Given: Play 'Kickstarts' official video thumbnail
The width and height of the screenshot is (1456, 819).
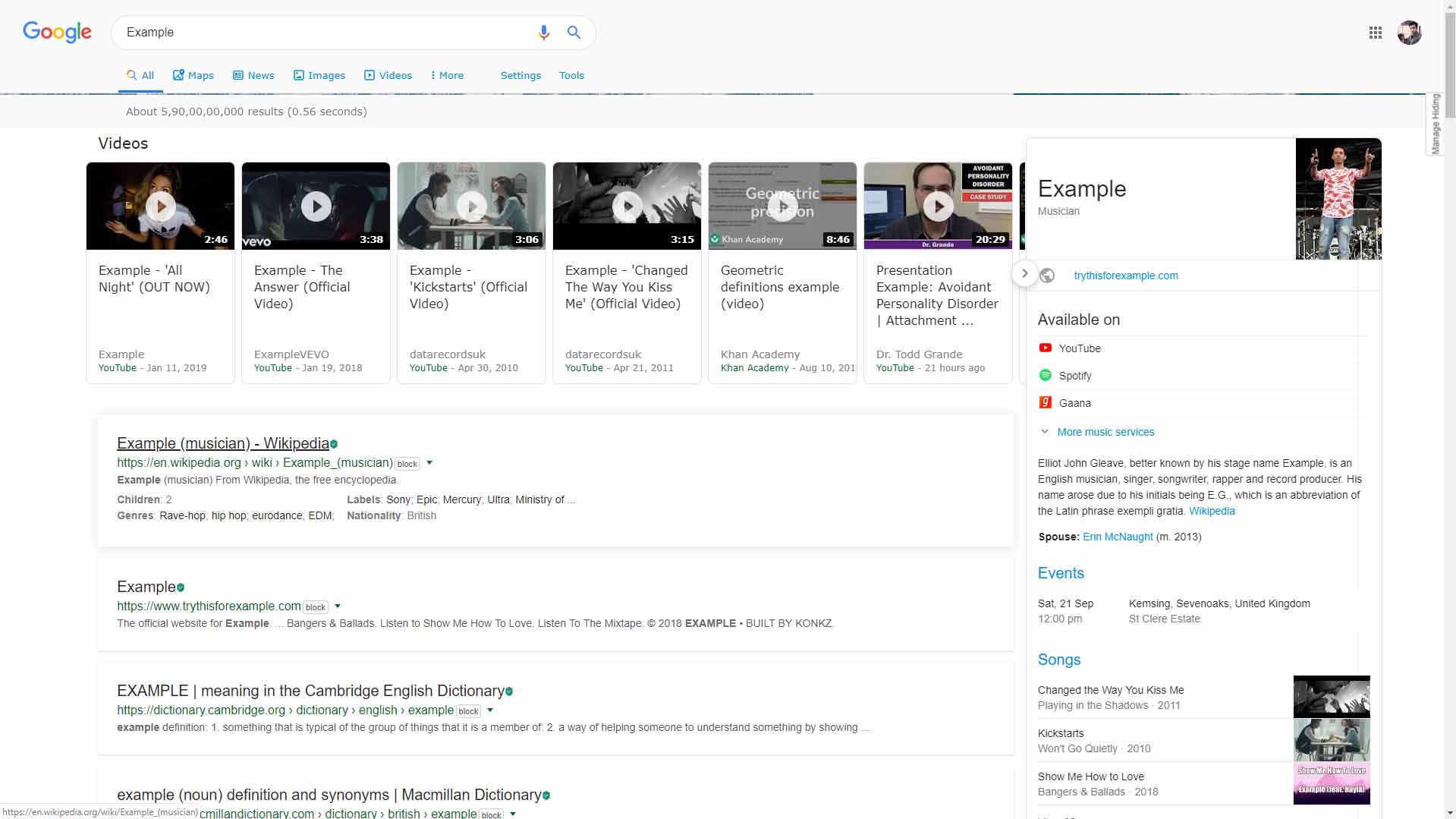Looking at the screenshot, I should [x=471, y=206].
